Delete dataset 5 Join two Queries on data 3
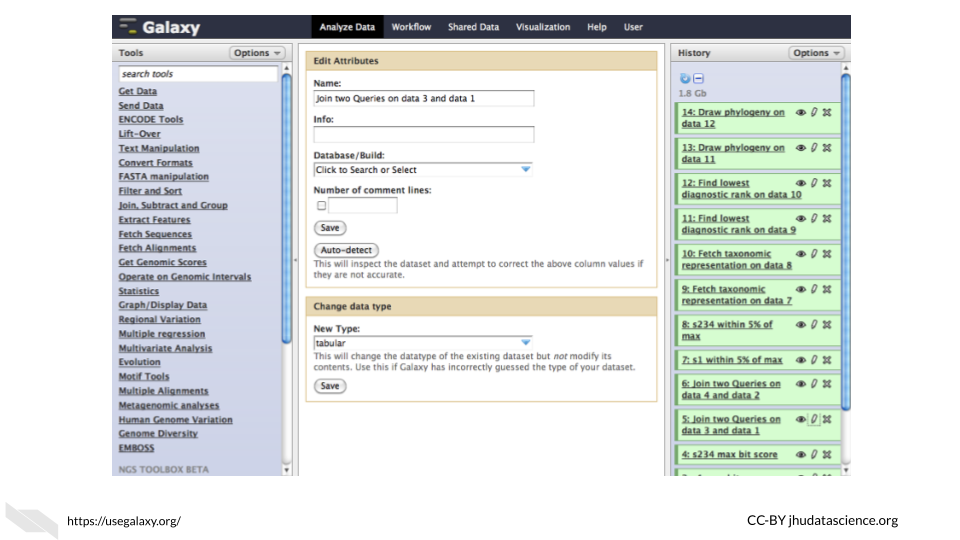 pos(827,419)
